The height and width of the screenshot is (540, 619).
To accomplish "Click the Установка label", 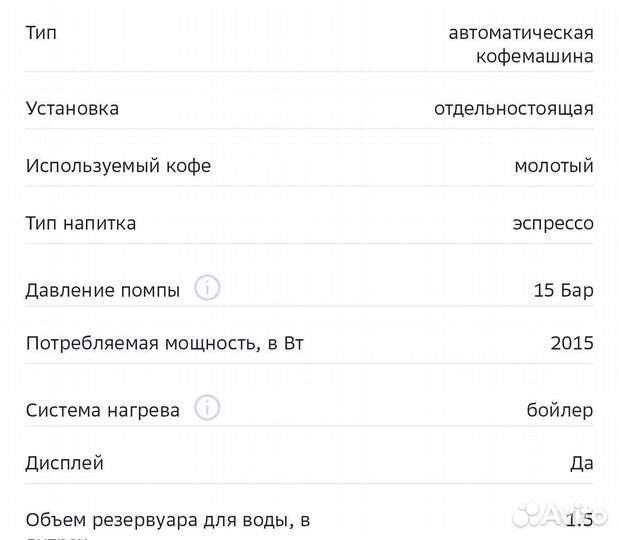I will click(72, 108).
